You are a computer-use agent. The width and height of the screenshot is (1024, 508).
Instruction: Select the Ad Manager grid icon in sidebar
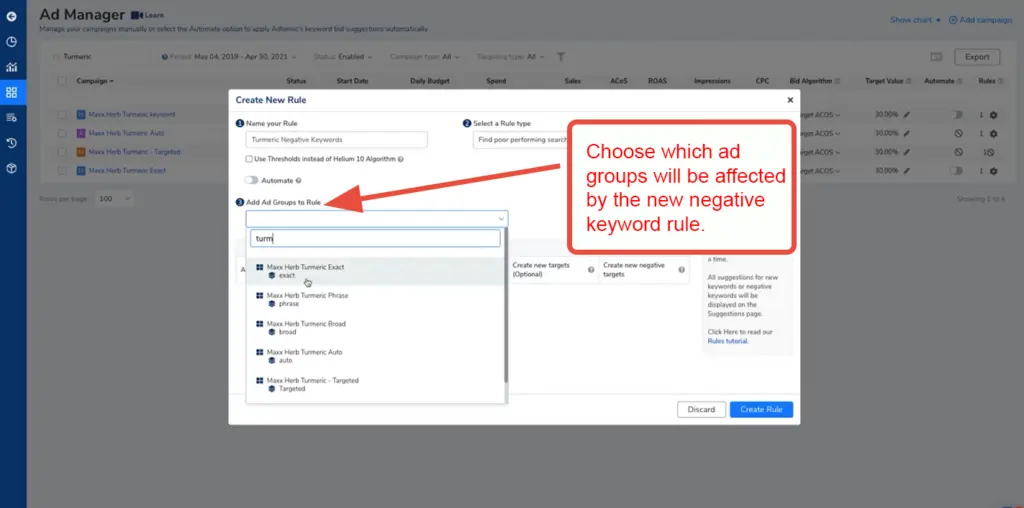point(11,92)
